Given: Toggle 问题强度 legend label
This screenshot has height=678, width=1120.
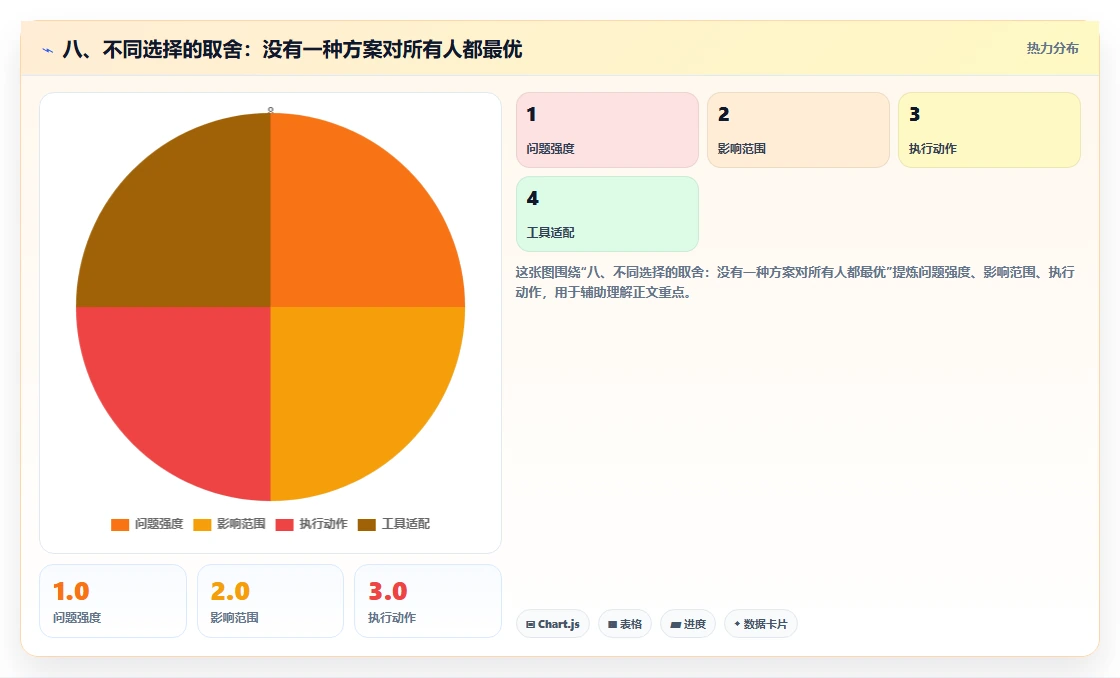Looking at the screenshot, I should (159, 524).
